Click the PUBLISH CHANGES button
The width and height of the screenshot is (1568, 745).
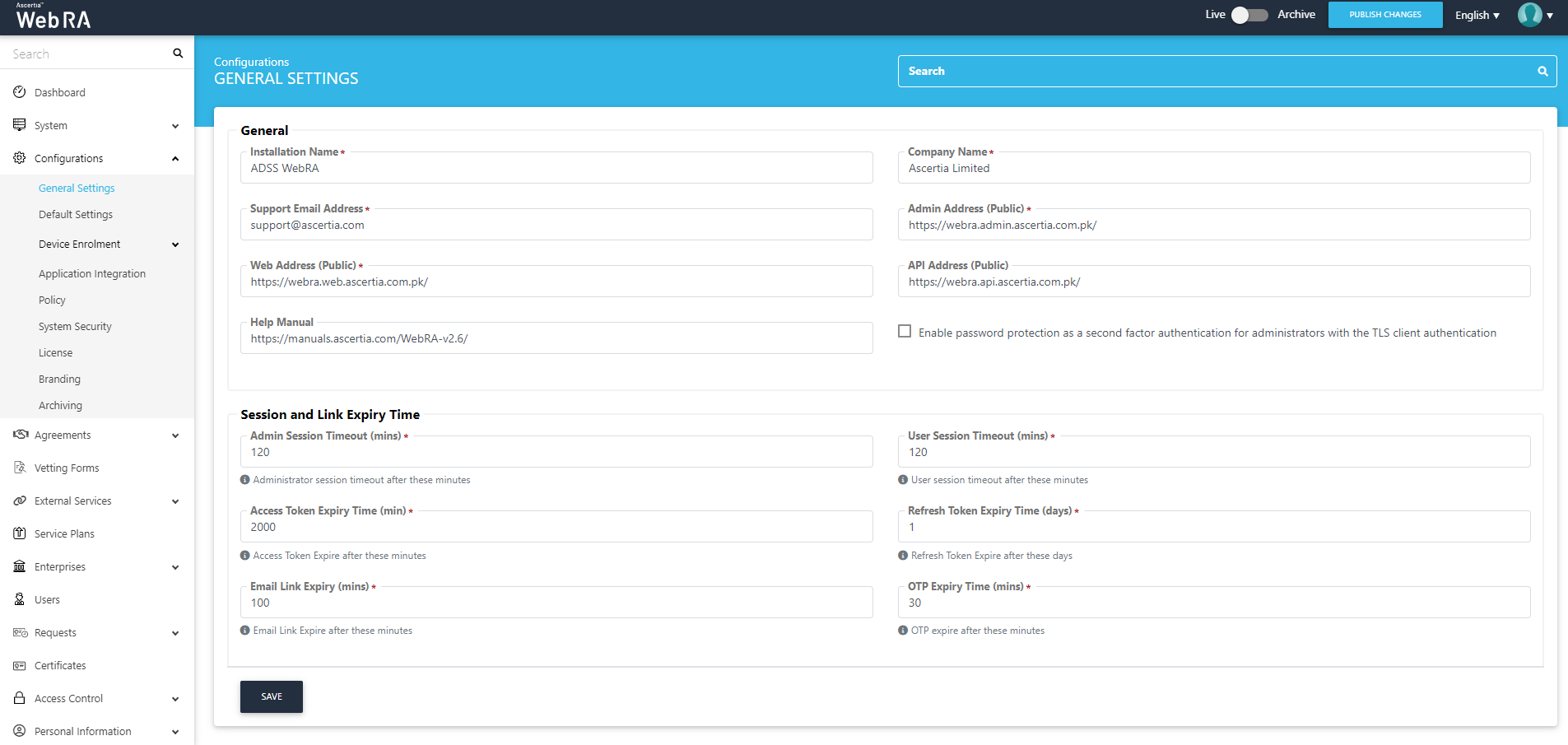pos(1385,15)
